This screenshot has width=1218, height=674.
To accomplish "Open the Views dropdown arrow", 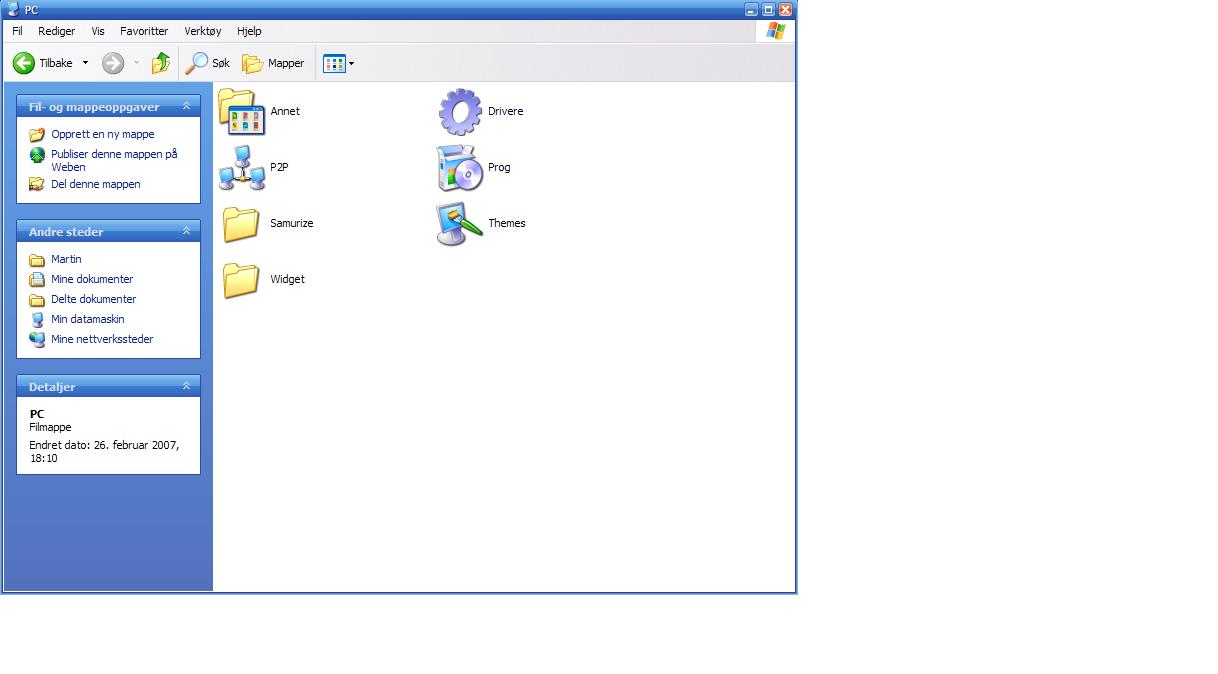I will 352,63.
